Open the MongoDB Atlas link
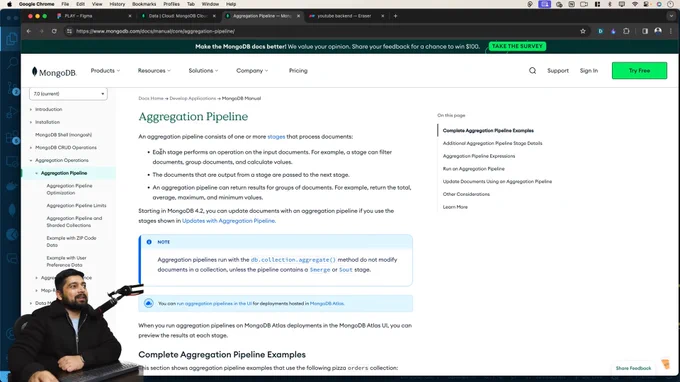The image size is (680, 382). pos(327,304)
